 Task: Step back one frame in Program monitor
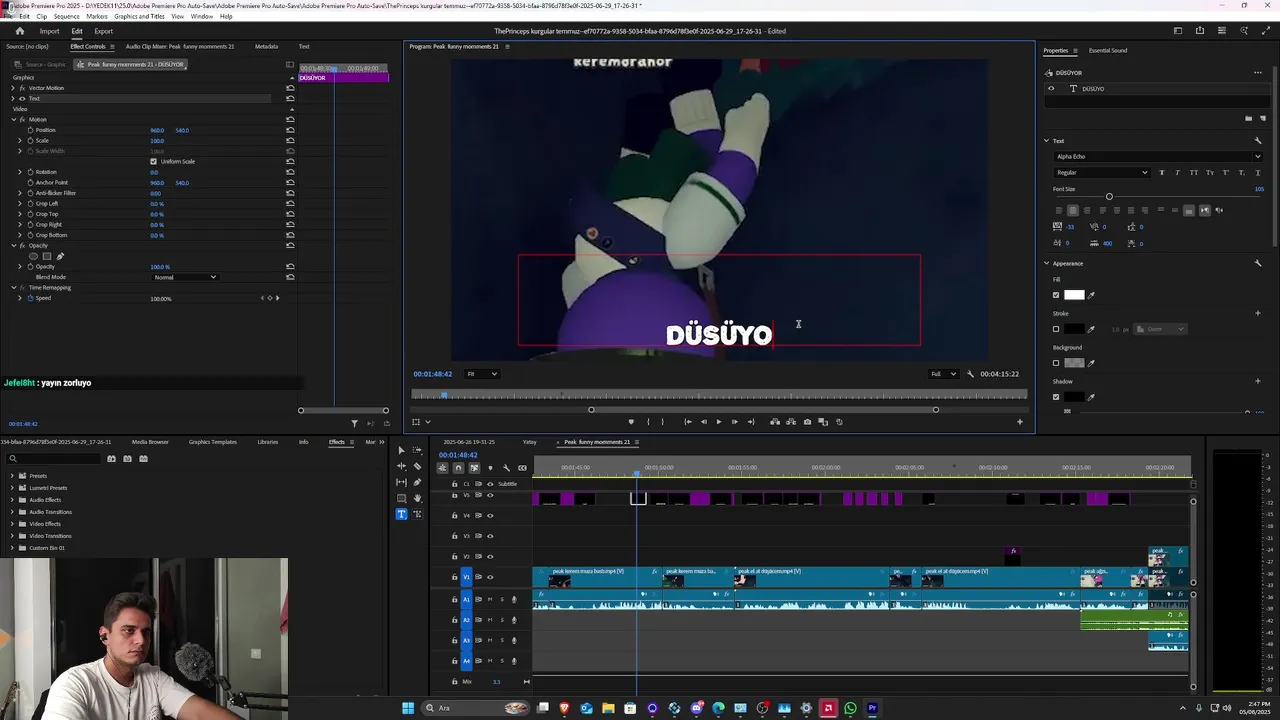tap(704, 422)
